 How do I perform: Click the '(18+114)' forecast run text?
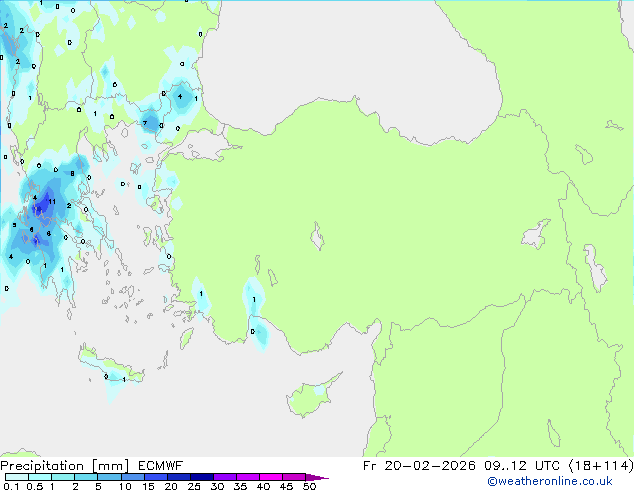coord(601,466)
